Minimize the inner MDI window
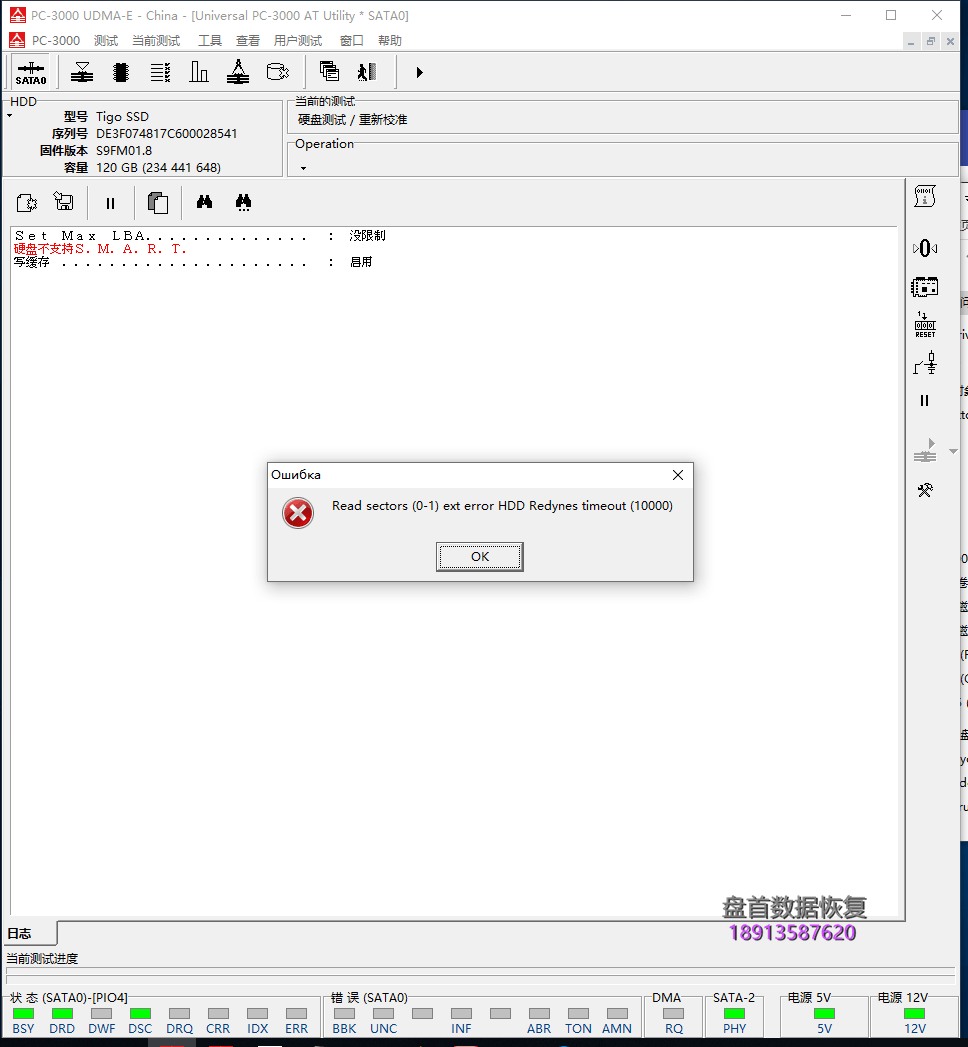Image resolution: width=968 pixels, height=1047 pixels. tap(911, 41)
